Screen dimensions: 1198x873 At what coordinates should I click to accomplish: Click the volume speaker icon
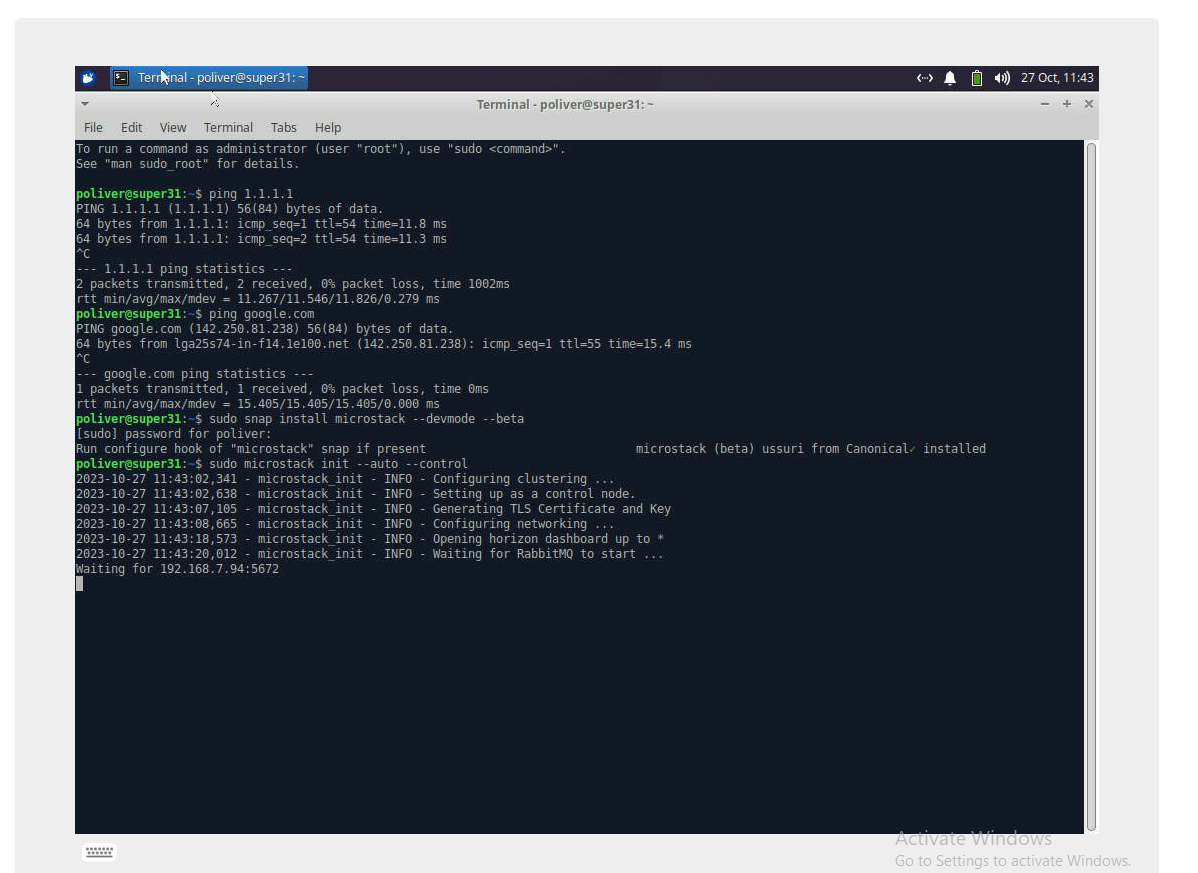pyautogui.click(x=1002, y=78)
